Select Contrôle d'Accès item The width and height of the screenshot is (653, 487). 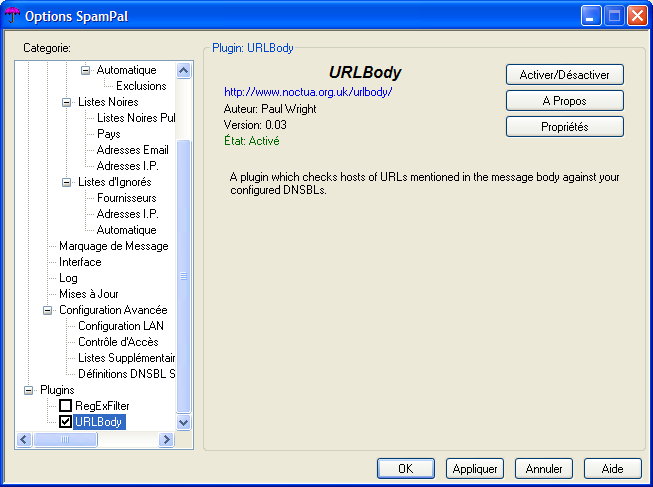118,342
